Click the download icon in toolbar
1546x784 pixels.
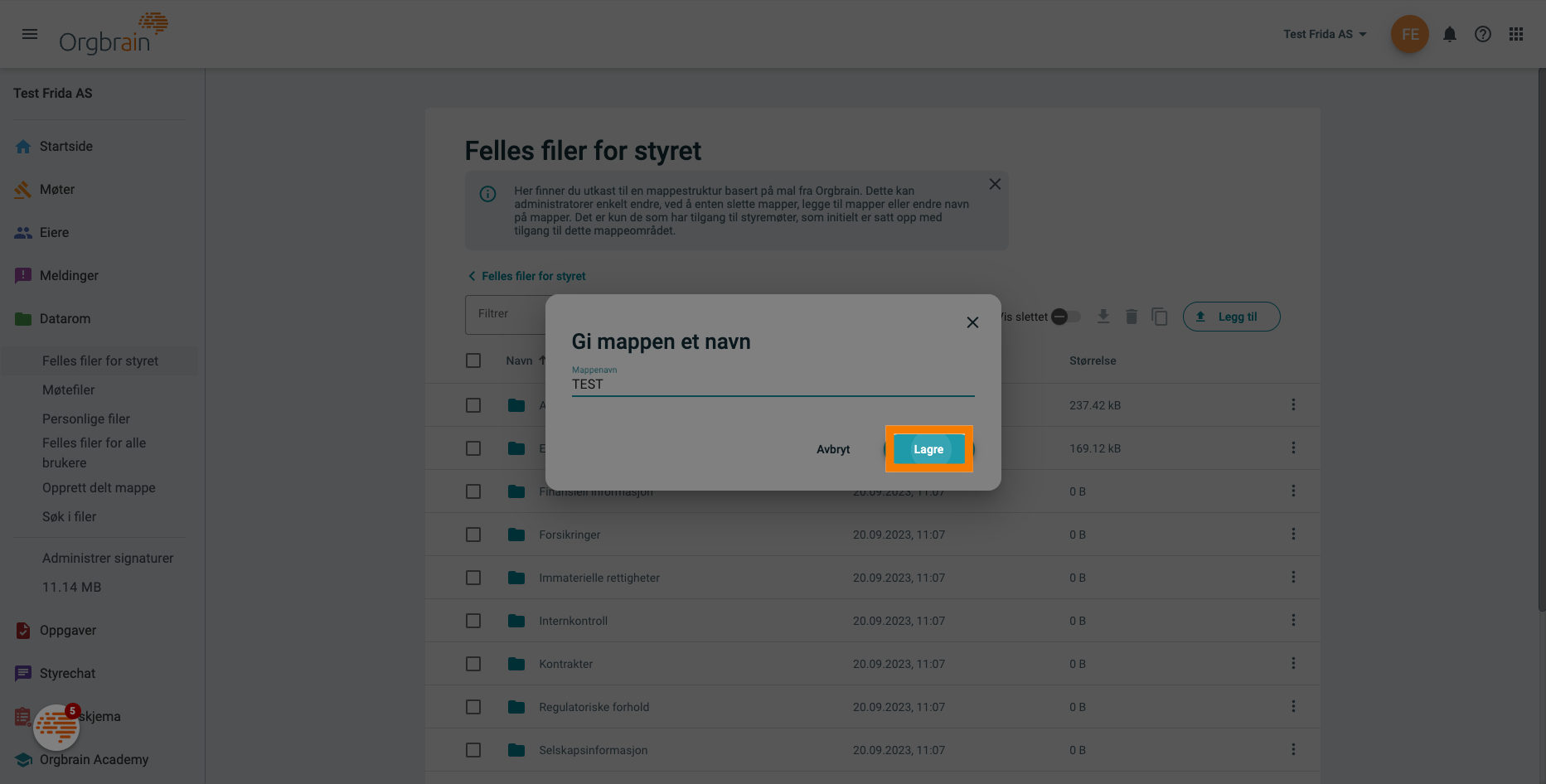pos(1103,317)
